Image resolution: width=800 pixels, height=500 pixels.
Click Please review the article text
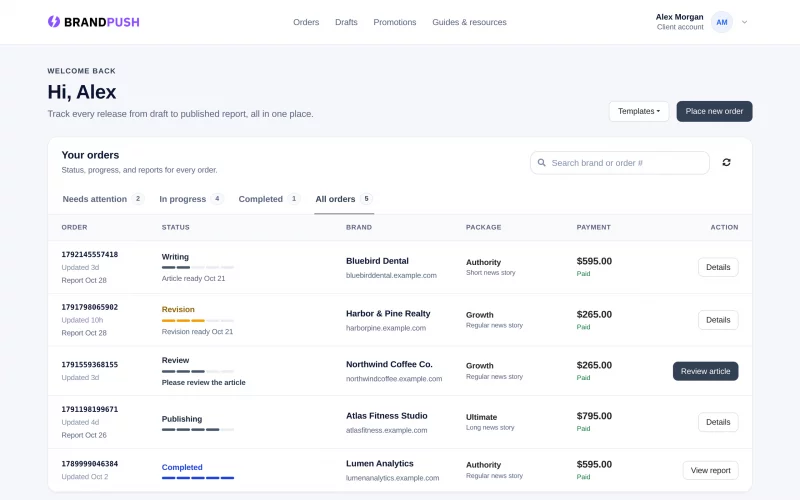point(204,383)
